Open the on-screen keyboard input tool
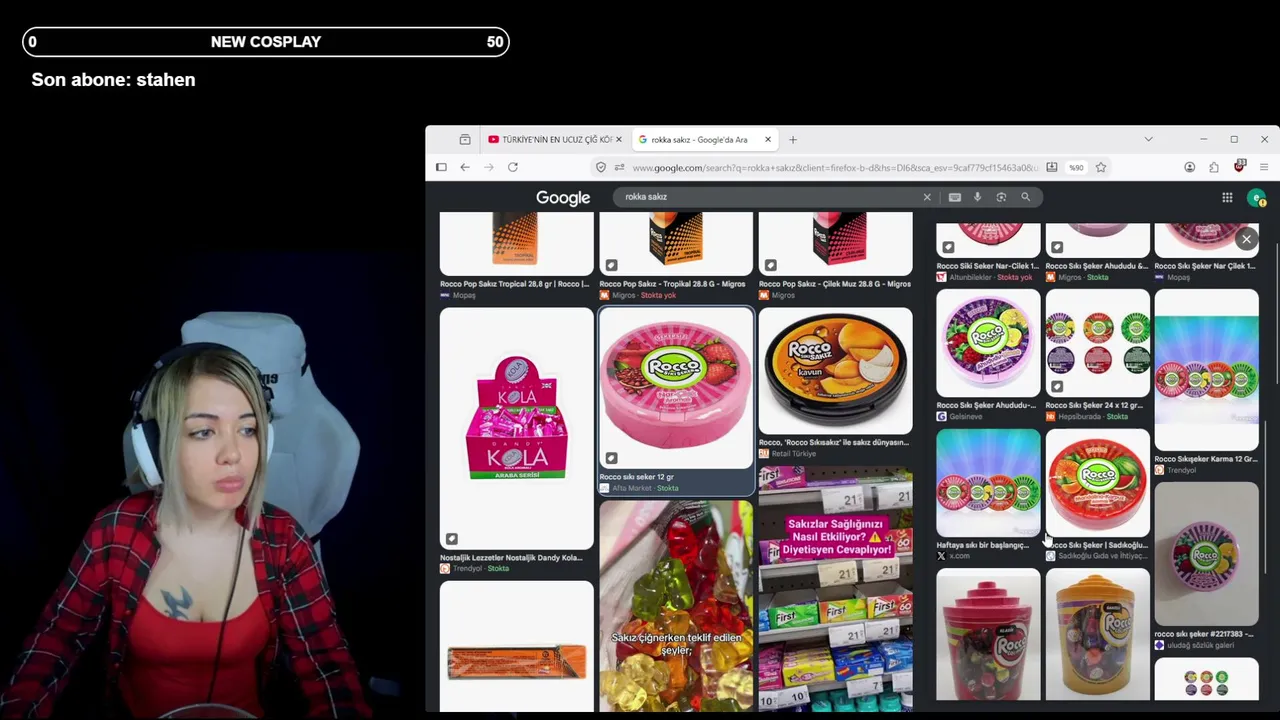1280x720 pixels. tap(955, 197)
